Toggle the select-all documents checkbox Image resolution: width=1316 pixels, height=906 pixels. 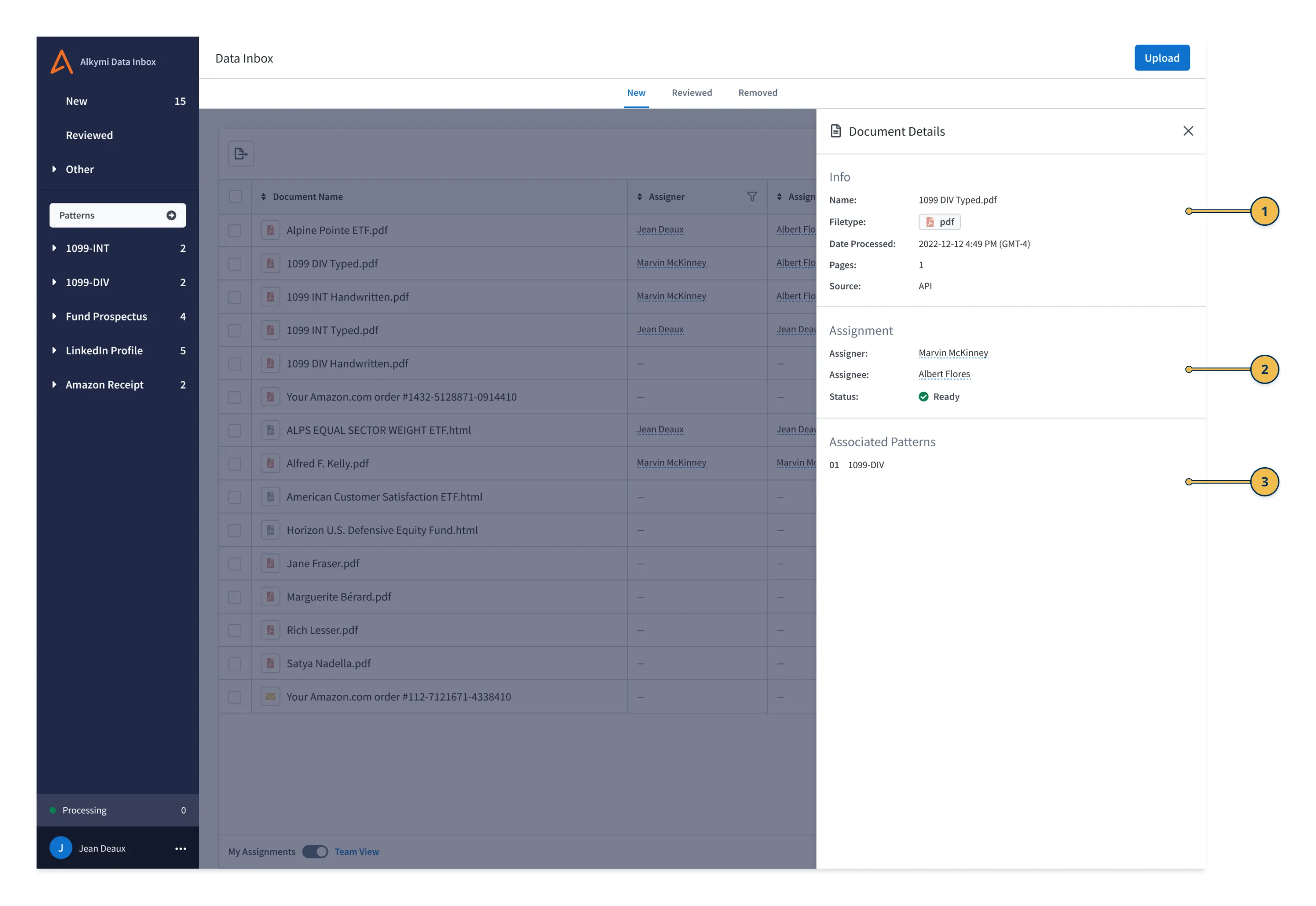(235, 197)
